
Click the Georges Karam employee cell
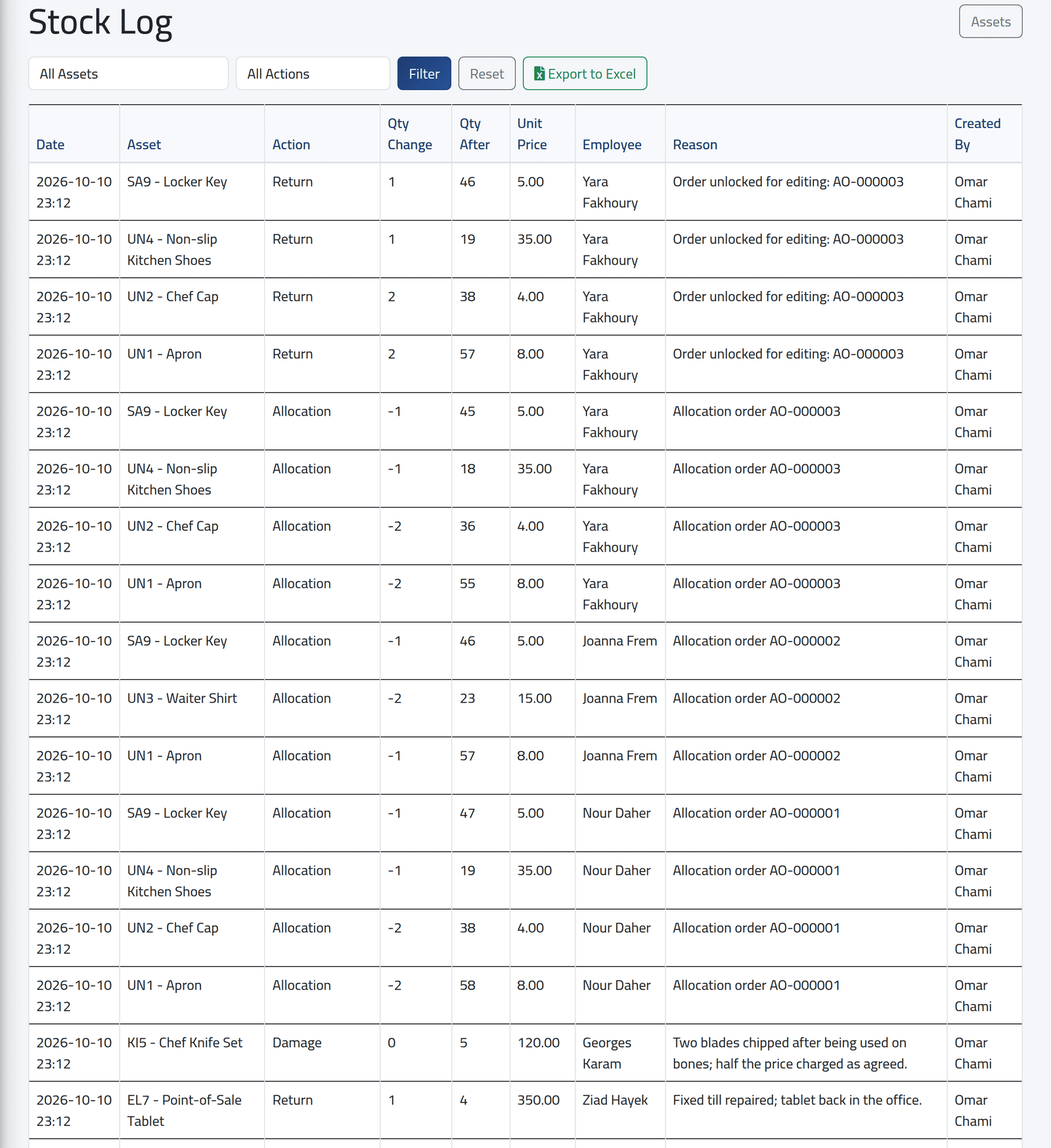tap(620, 1052)
